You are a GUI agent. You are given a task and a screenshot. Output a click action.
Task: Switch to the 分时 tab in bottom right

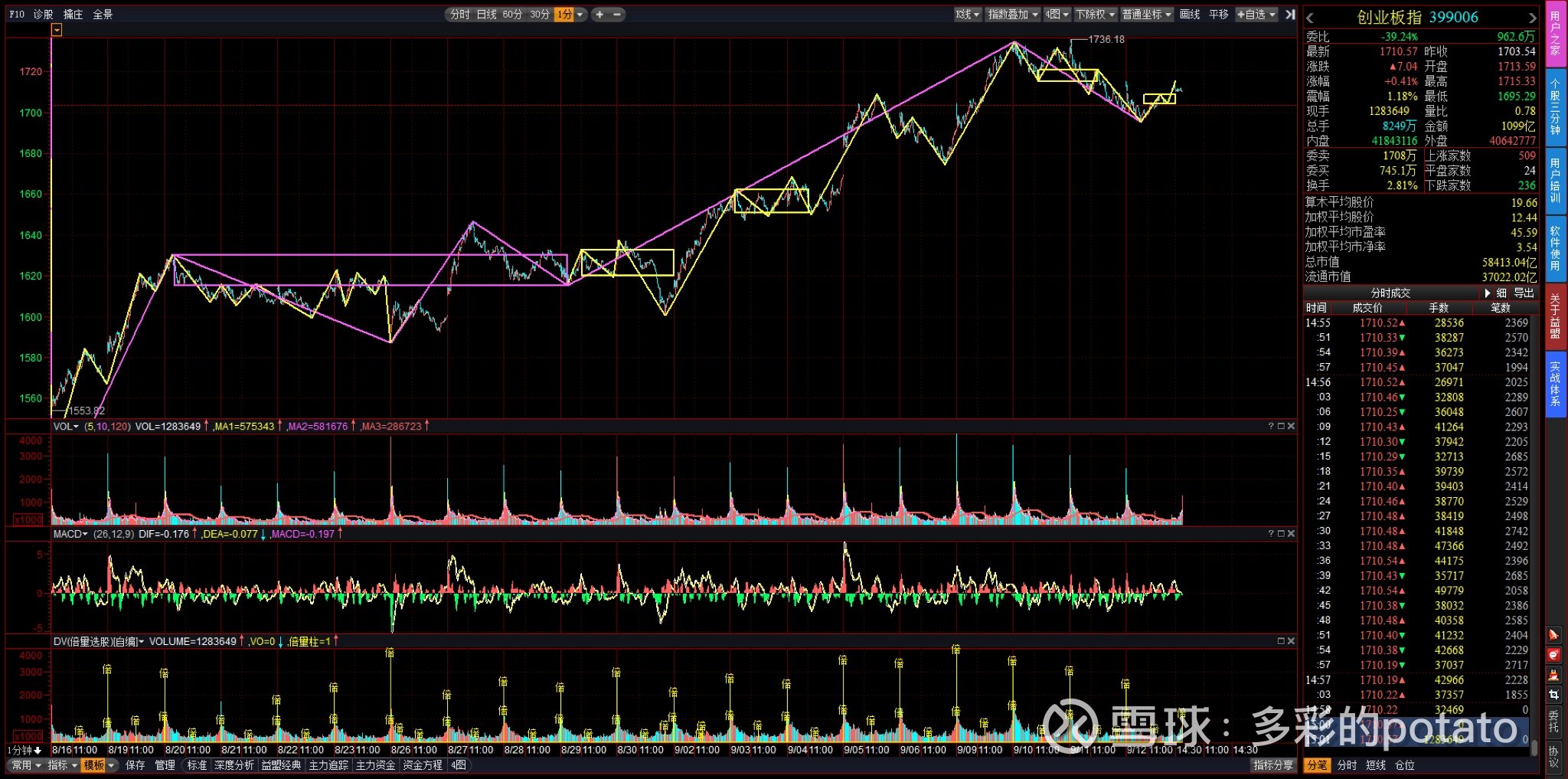click(x=1346, y=765)
